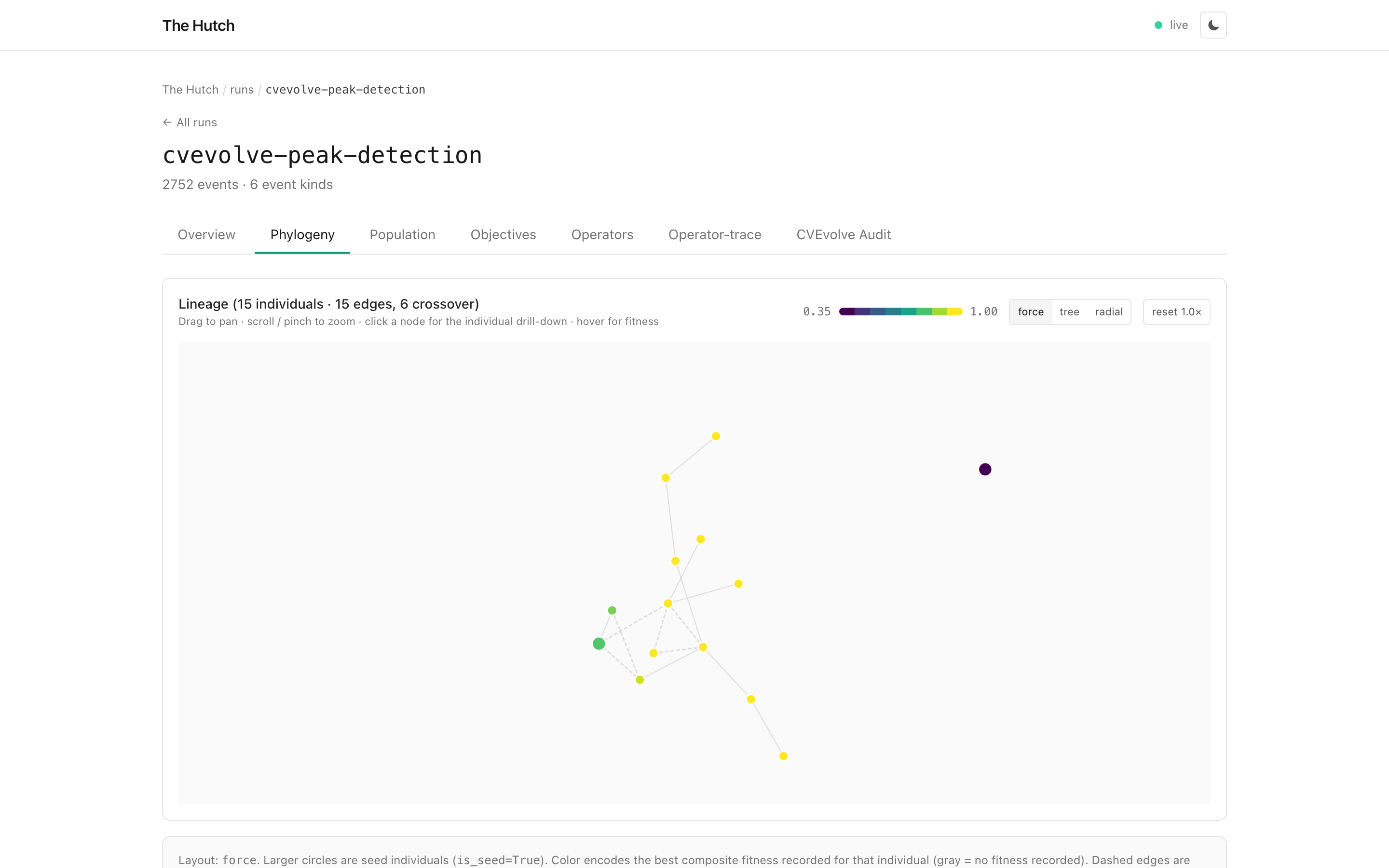Switch the layout to tree
Viewport: 1389px width, 868px height.
pyautogui.click(x=1069, y=312)
